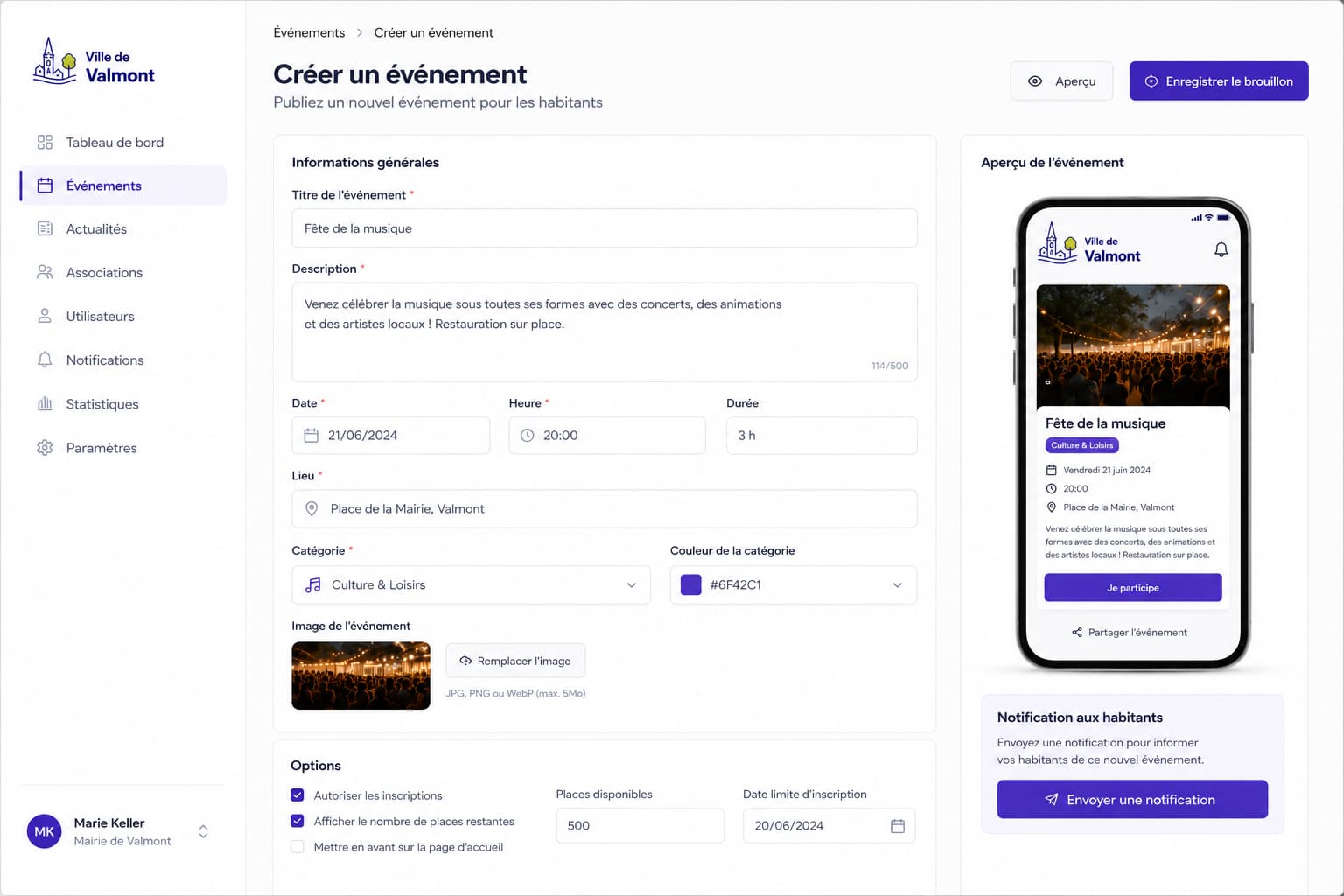
Task: Click the calendar icon in the Date field
Action: (x=311, y=435)
